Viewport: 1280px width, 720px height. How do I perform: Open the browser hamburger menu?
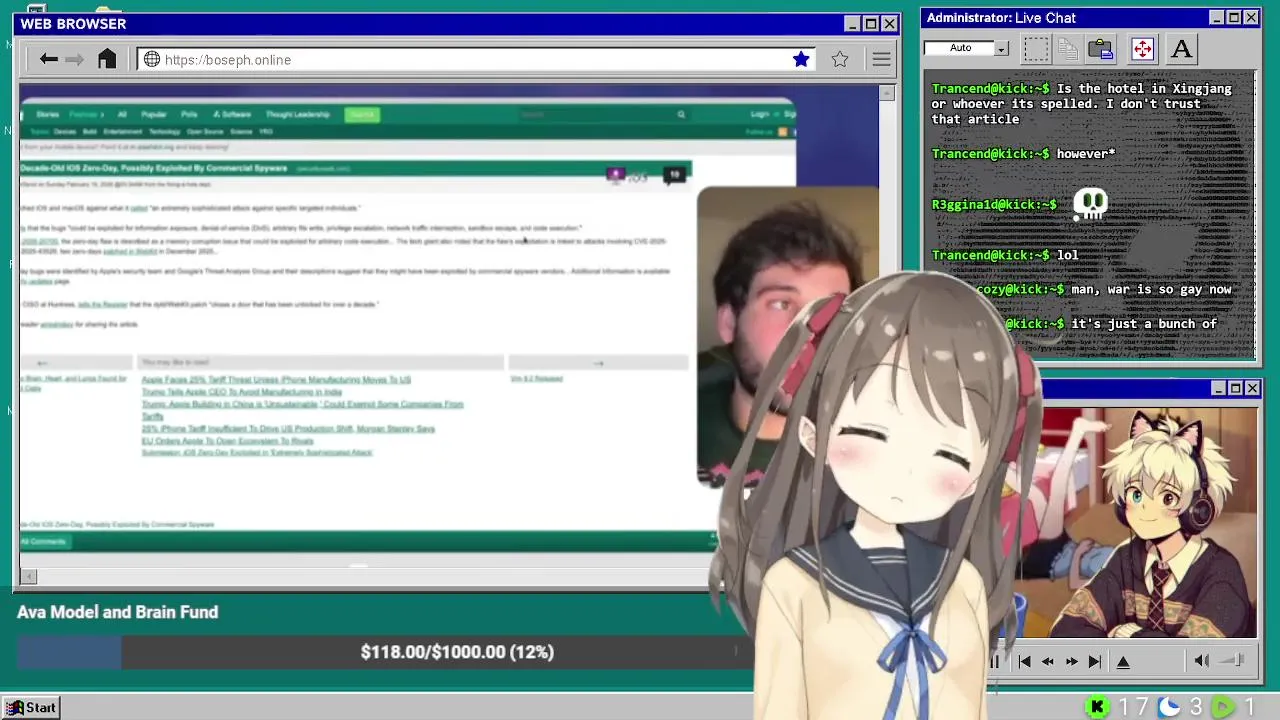[881, 60]
